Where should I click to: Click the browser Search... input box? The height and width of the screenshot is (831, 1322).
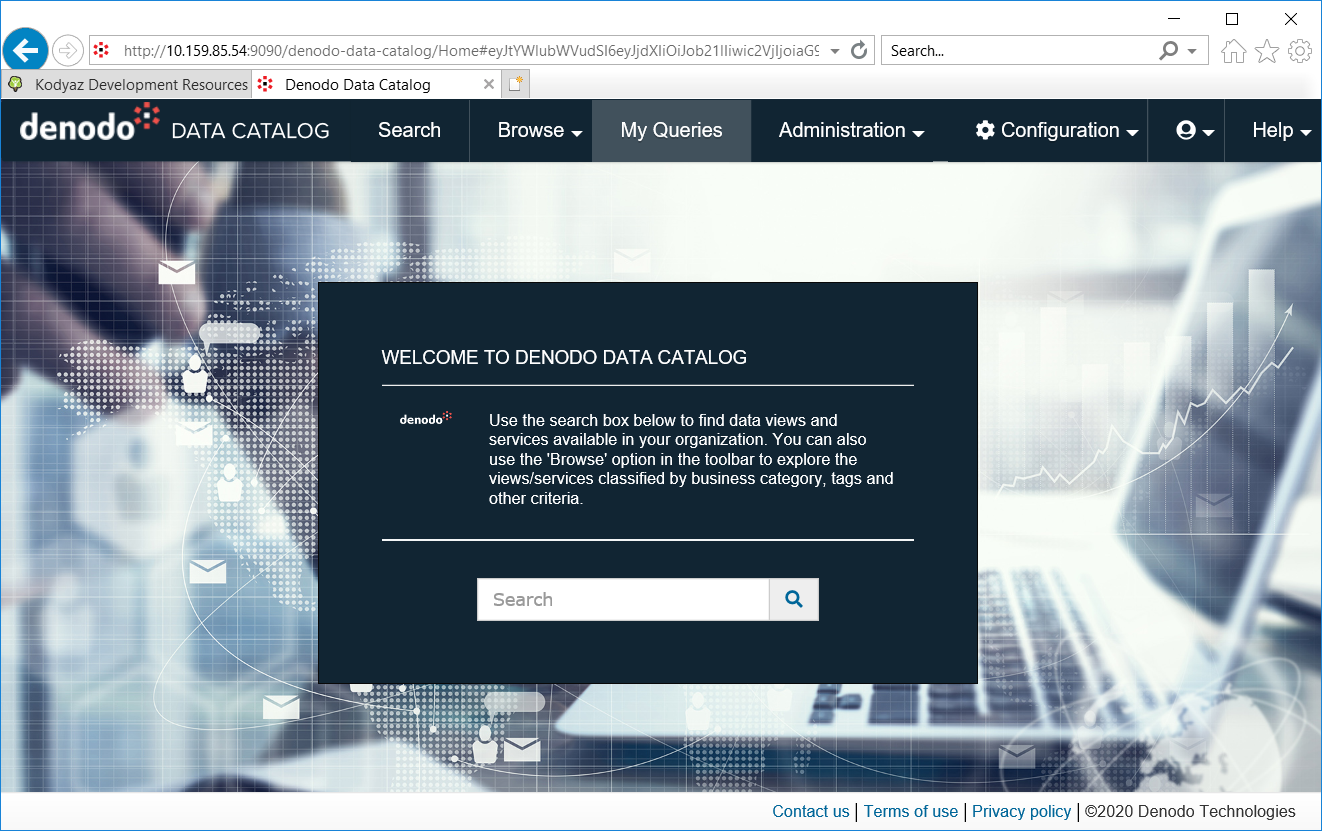click(x=1018, y=50)
